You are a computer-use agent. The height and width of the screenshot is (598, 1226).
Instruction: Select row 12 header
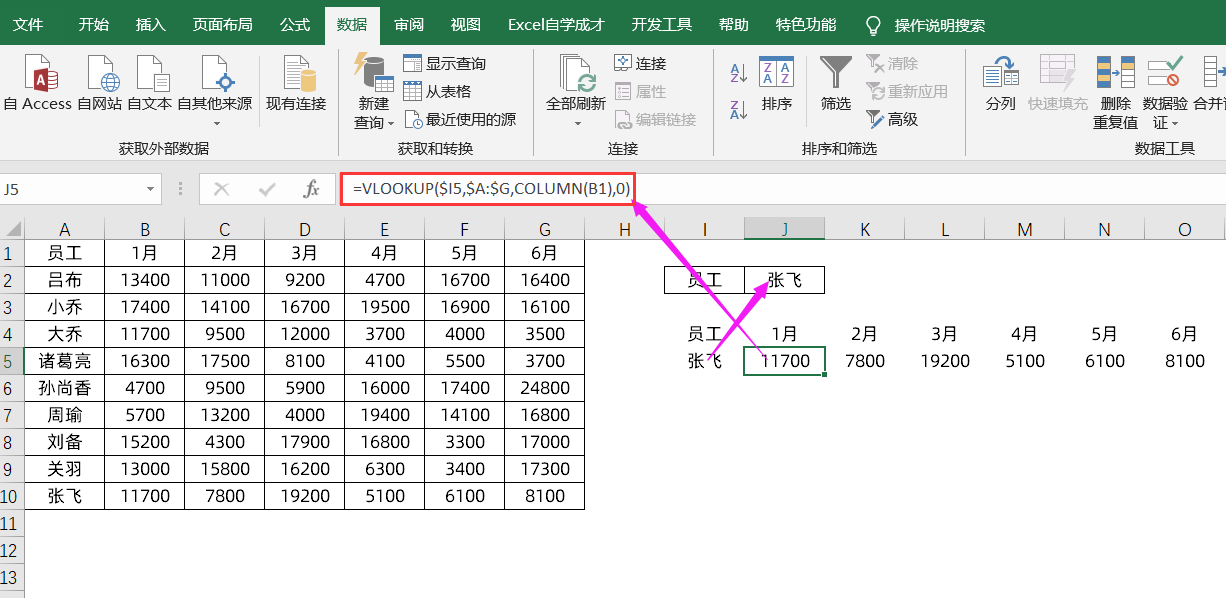pos(12,550)
